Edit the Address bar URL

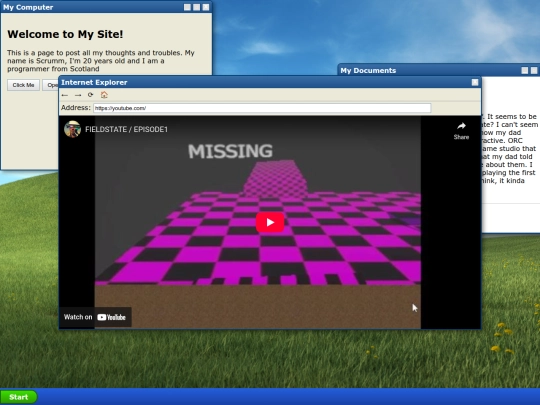pos(262,108)
